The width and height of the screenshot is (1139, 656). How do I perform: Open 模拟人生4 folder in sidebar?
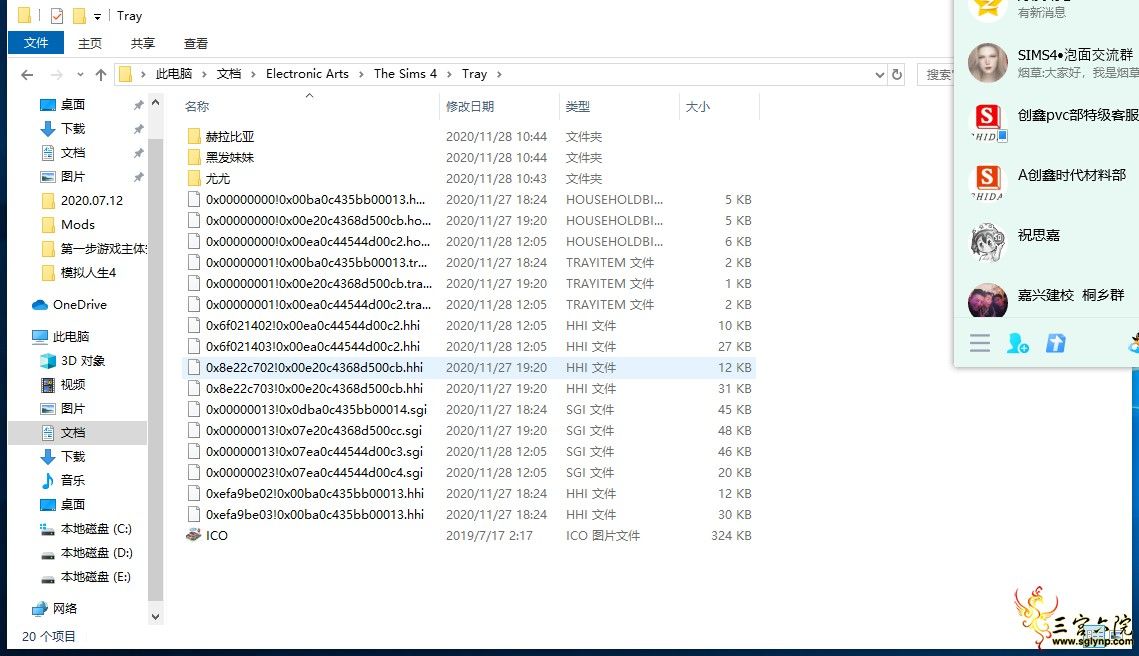click(x=88, y=272)
